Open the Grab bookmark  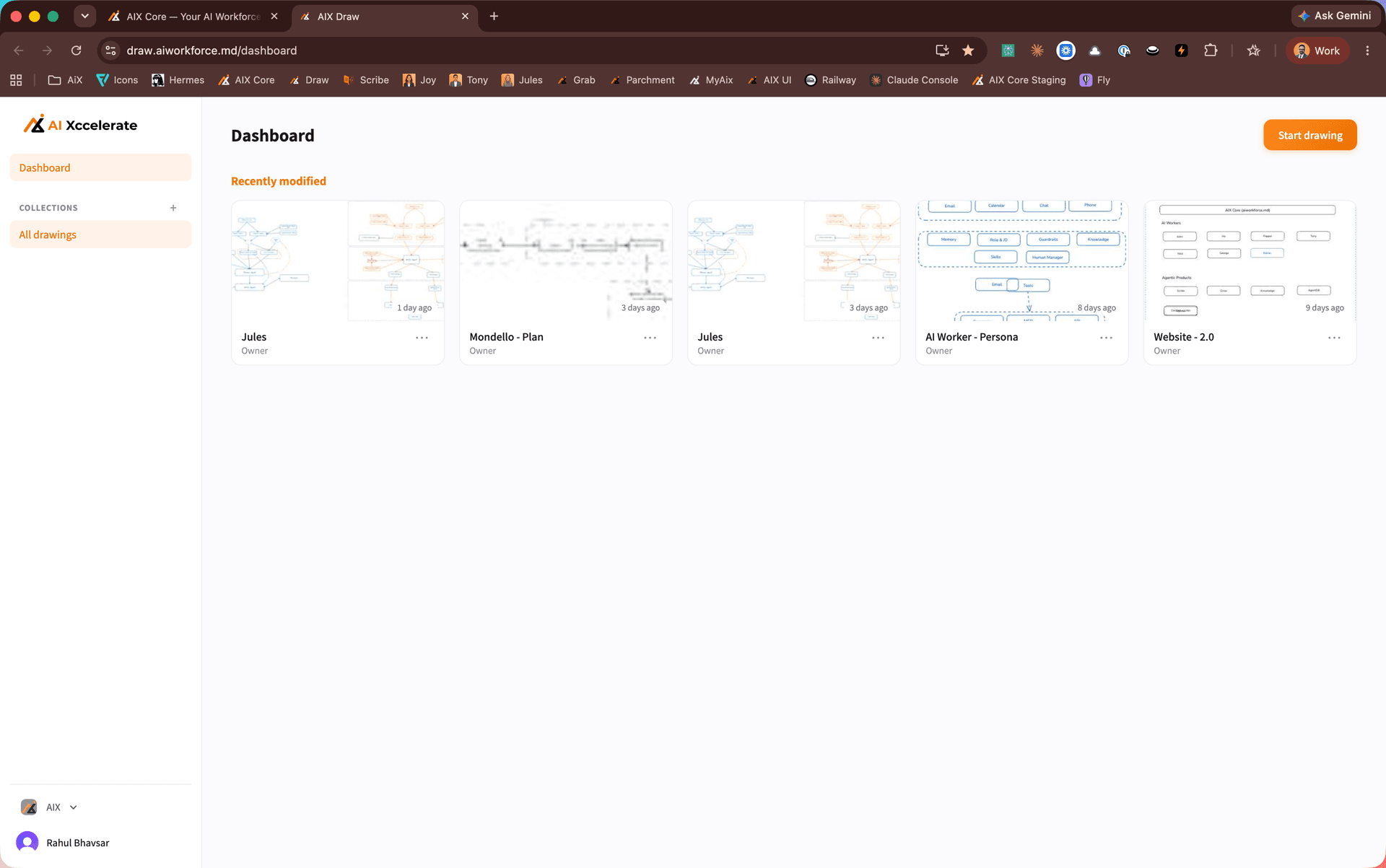[576, 80]
